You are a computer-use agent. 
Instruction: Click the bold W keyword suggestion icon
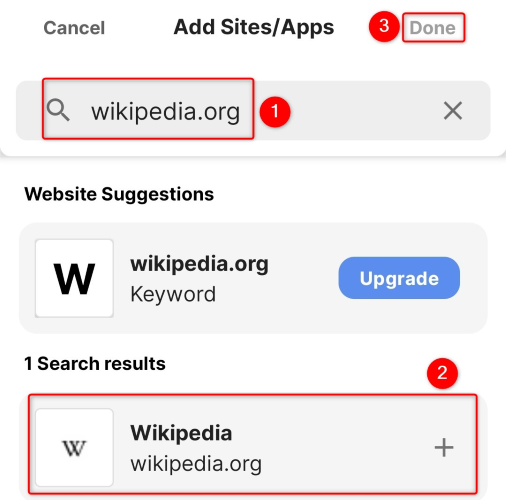[x=74, y=278]
